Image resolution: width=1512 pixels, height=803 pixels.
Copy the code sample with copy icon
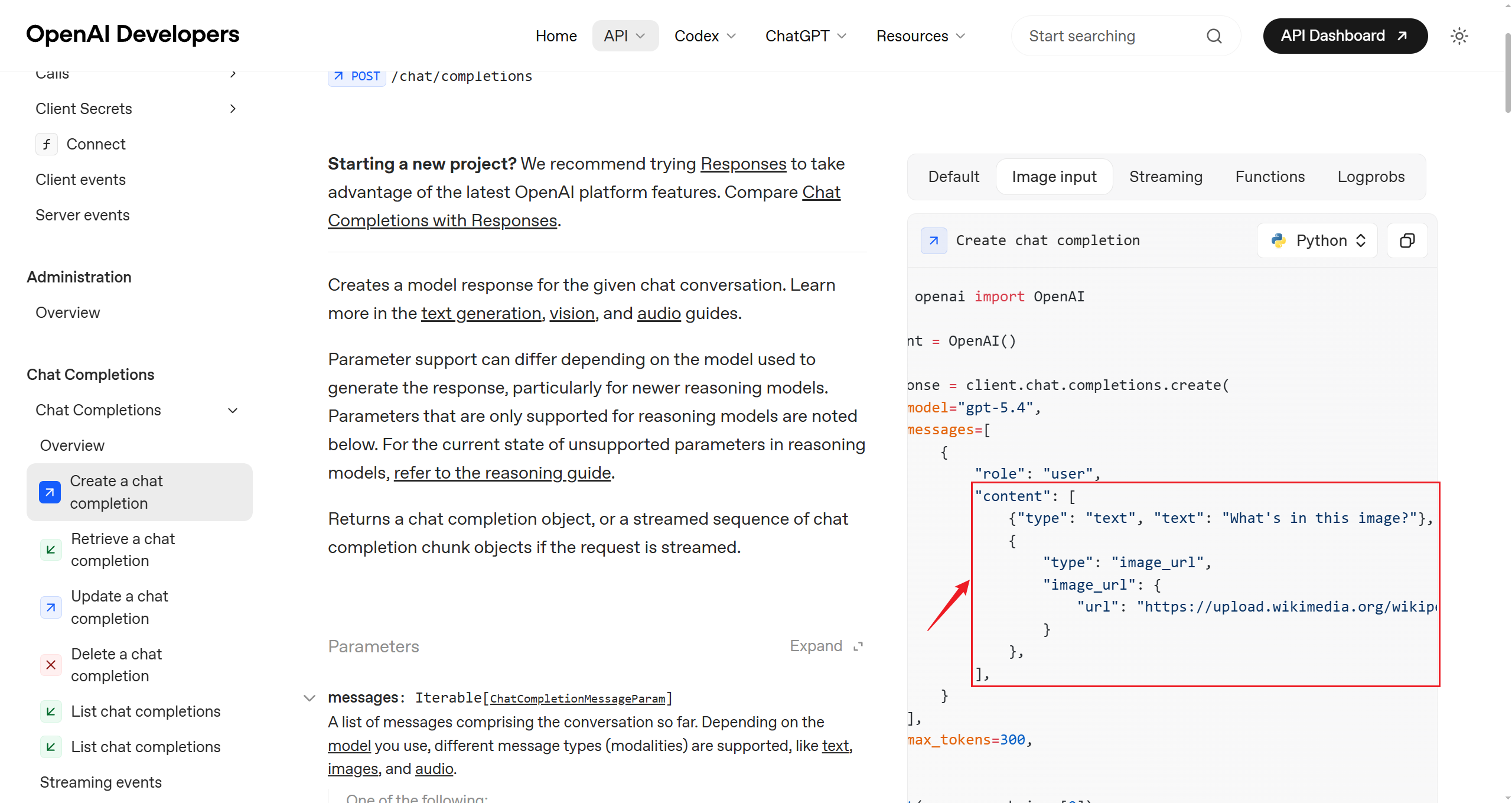pyautogui.click(x=1407, y=240)
